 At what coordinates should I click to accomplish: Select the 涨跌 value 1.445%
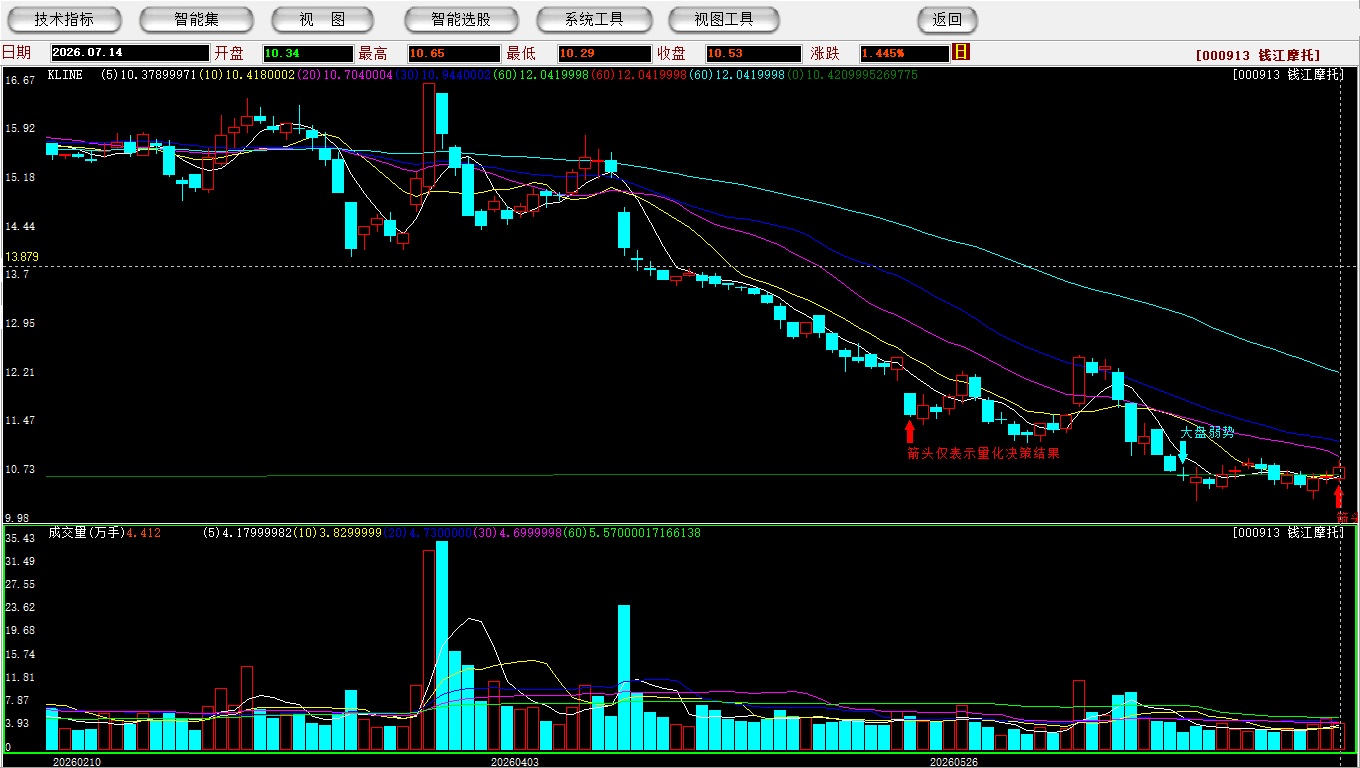[x=903, y=53]
